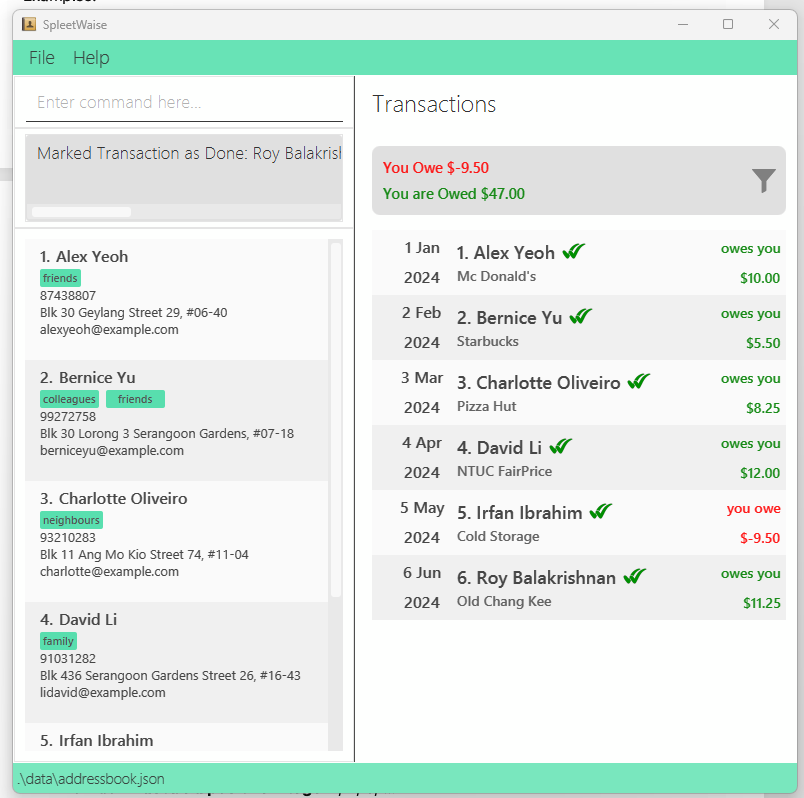Select the '2. Bernice Yu' transaction name
The image size is (804, 798).
coord(509,318)
